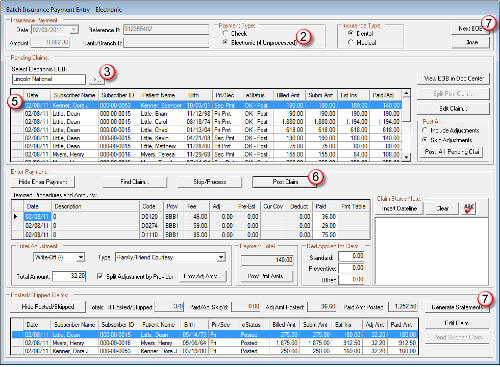The width and height of the screenshot is (500, 367).
Task: Click Code column header in procedures table
Action: [152, 207]
